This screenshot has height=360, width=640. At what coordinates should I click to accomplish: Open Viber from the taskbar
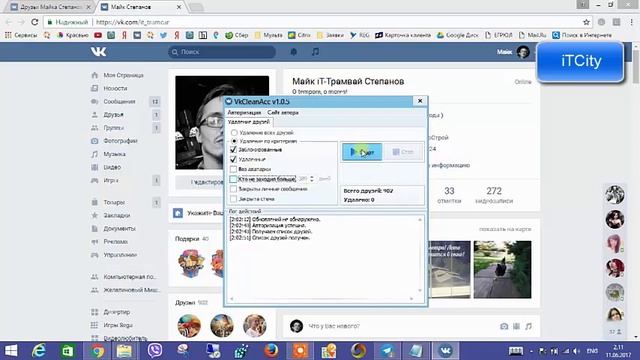click(155, 351)
